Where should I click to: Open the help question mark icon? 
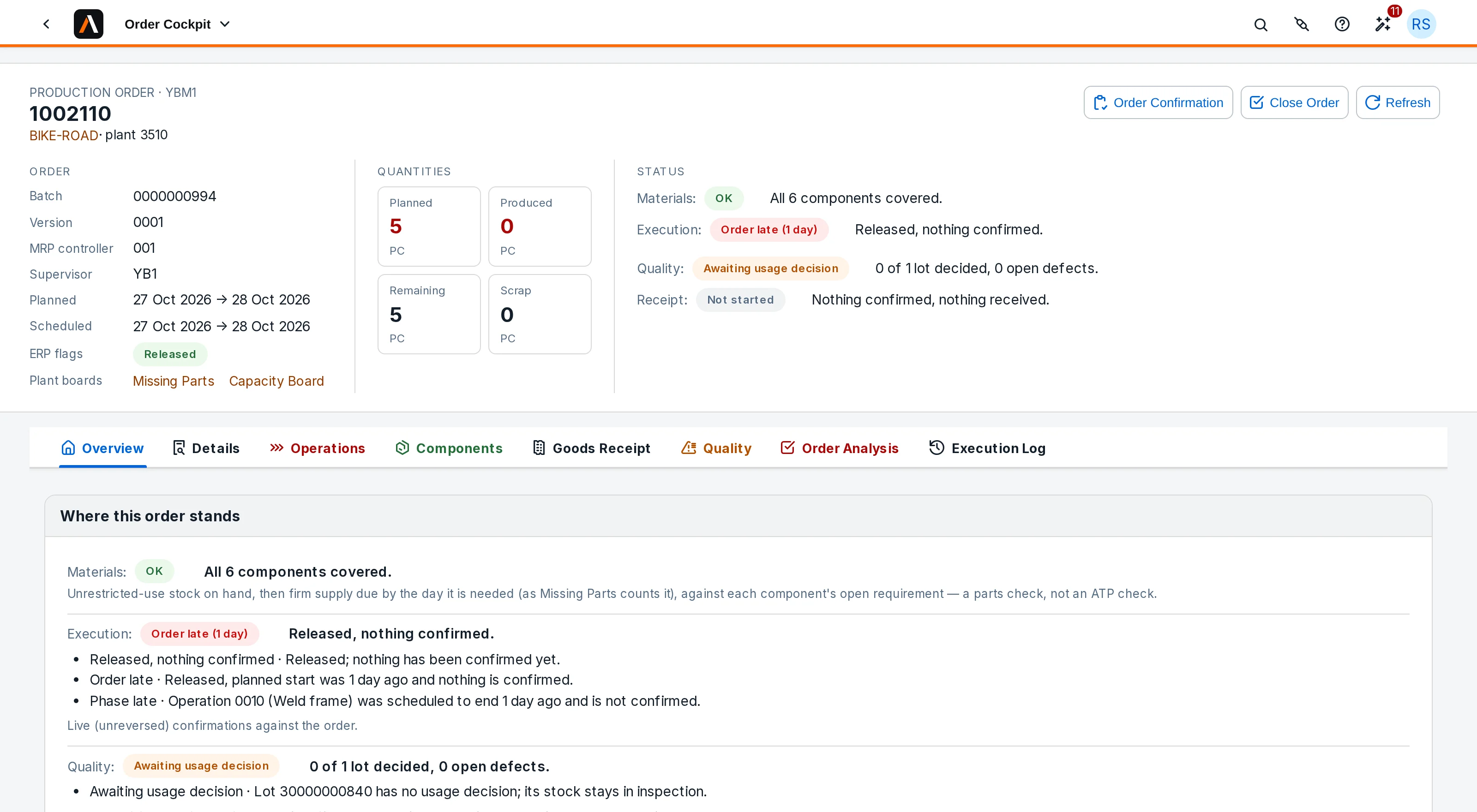1342,24
